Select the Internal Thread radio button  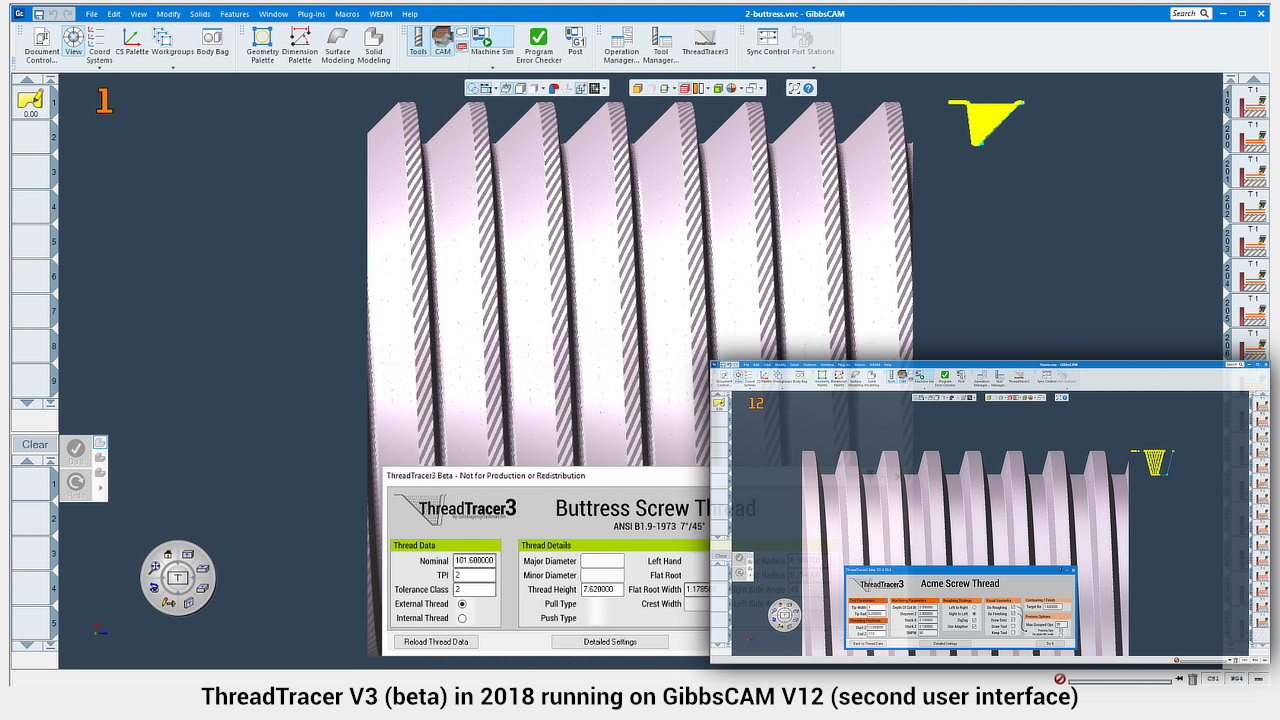(462, 618)
